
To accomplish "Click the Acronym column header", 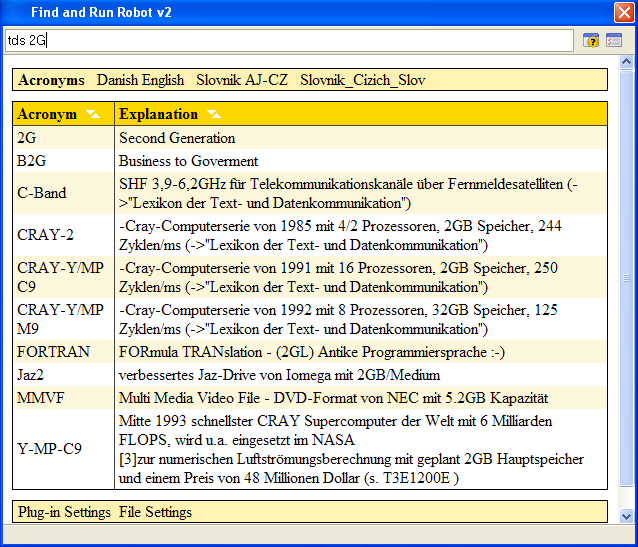I will pos(63,114).
